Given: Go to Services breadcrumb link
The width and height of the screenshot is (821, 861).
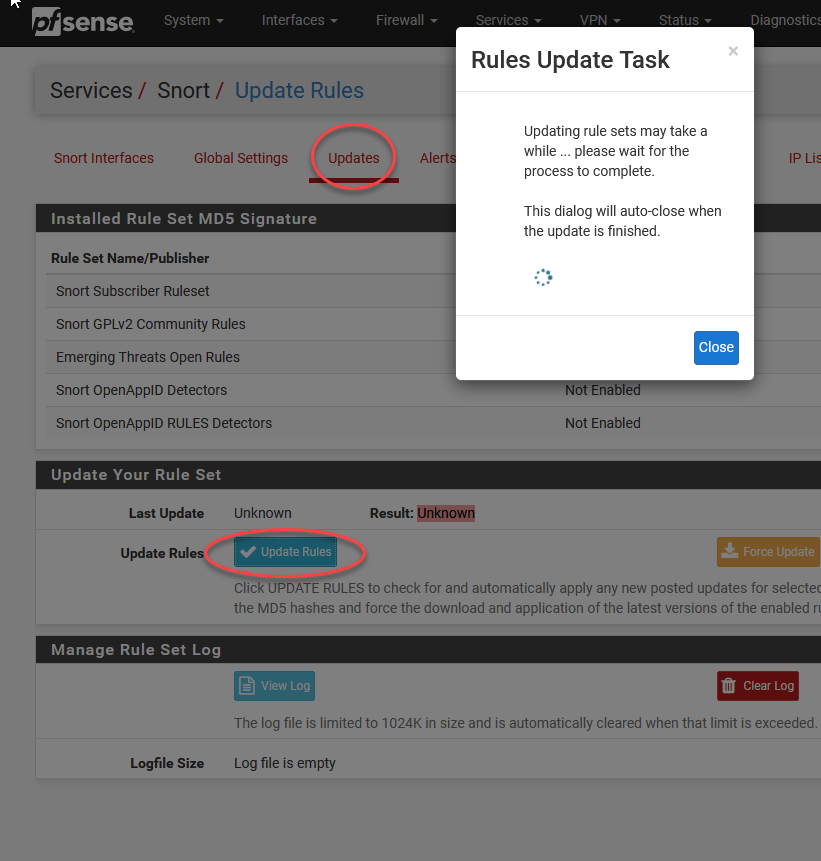Looking at the screenshot, I should click(91, 91).
